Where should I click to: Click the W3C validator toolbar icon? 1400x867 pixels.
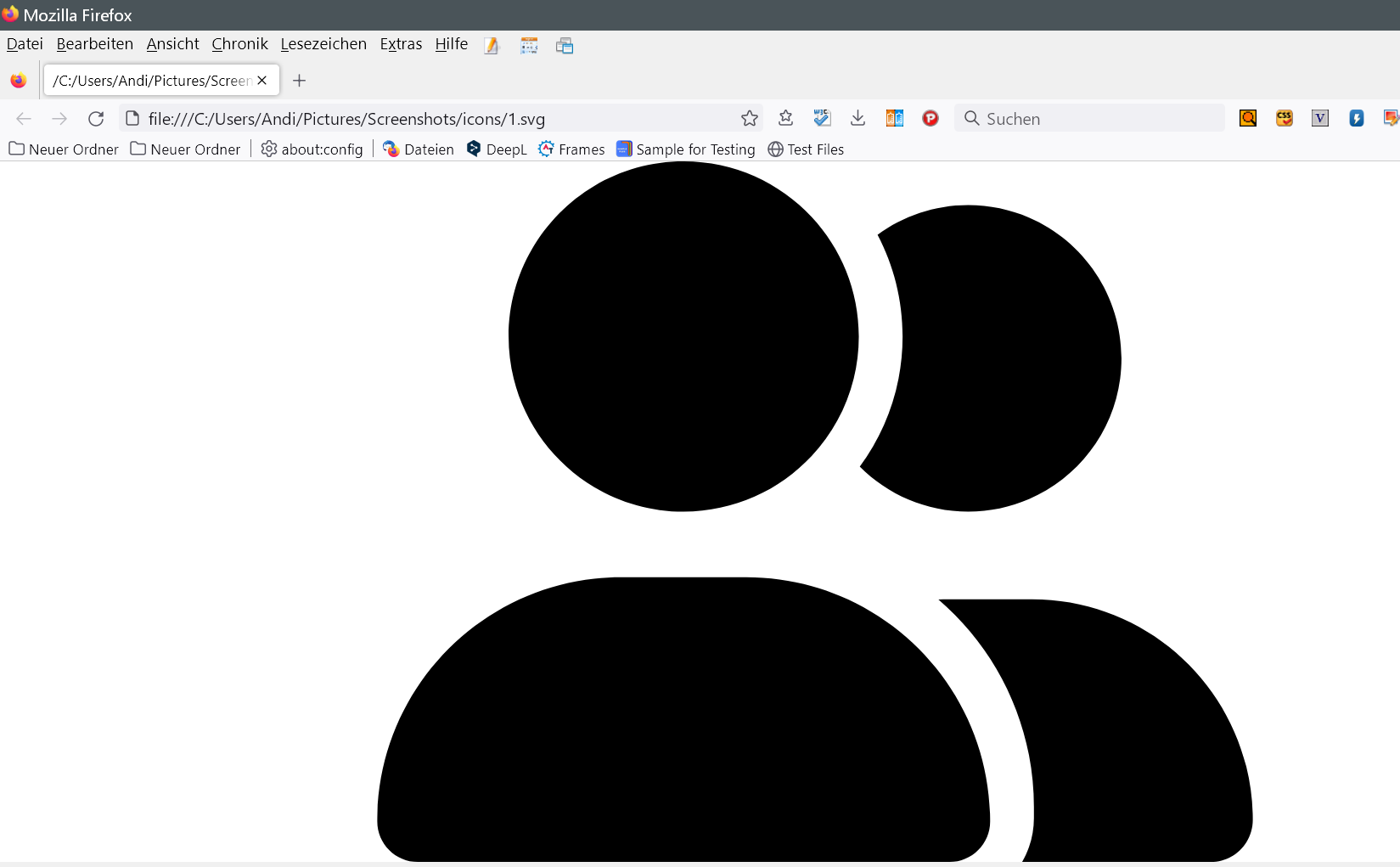[x=821, y=119]
